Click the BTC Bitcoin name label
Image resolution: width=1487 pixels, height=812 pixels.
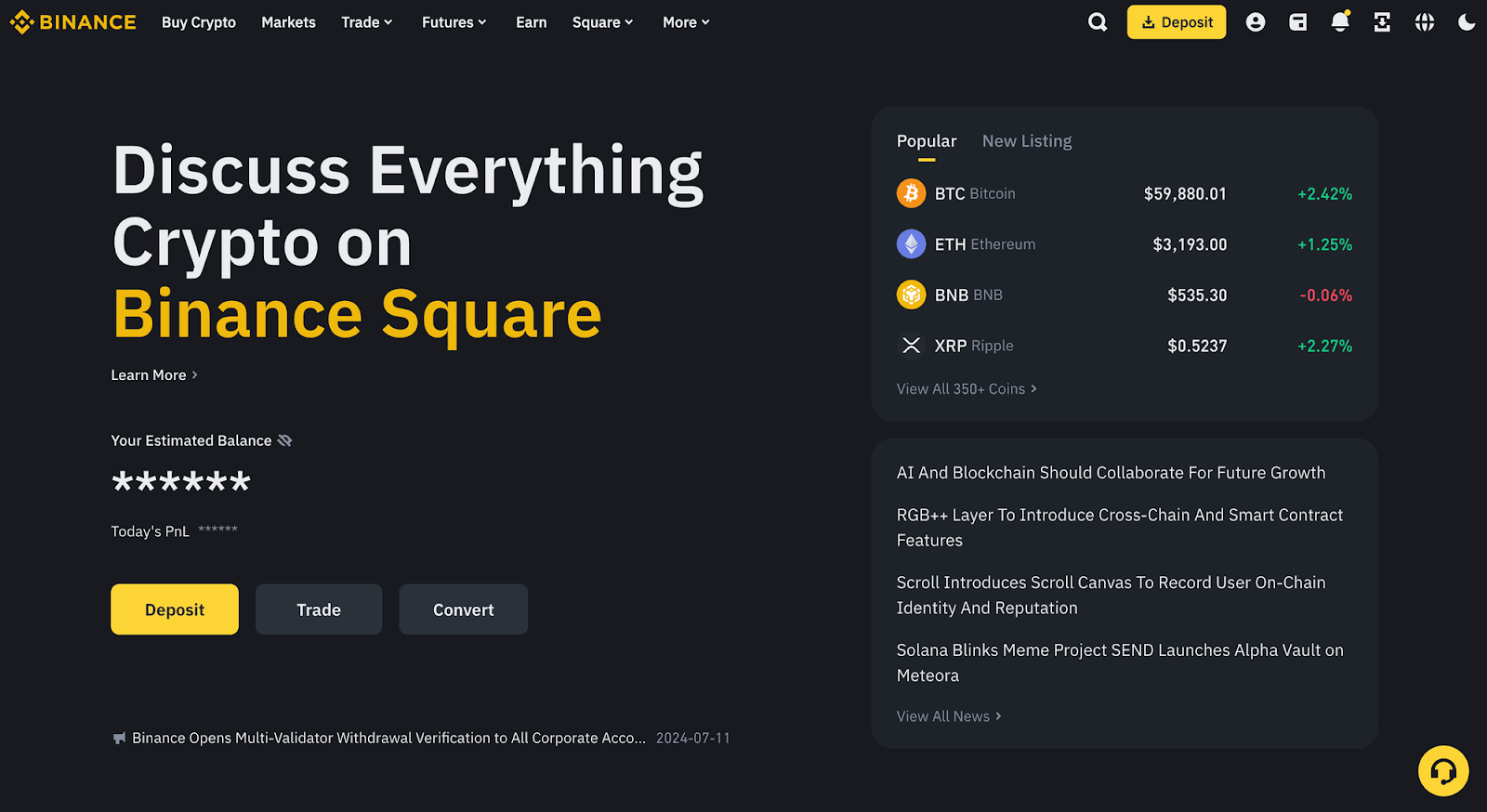point(975,193)
